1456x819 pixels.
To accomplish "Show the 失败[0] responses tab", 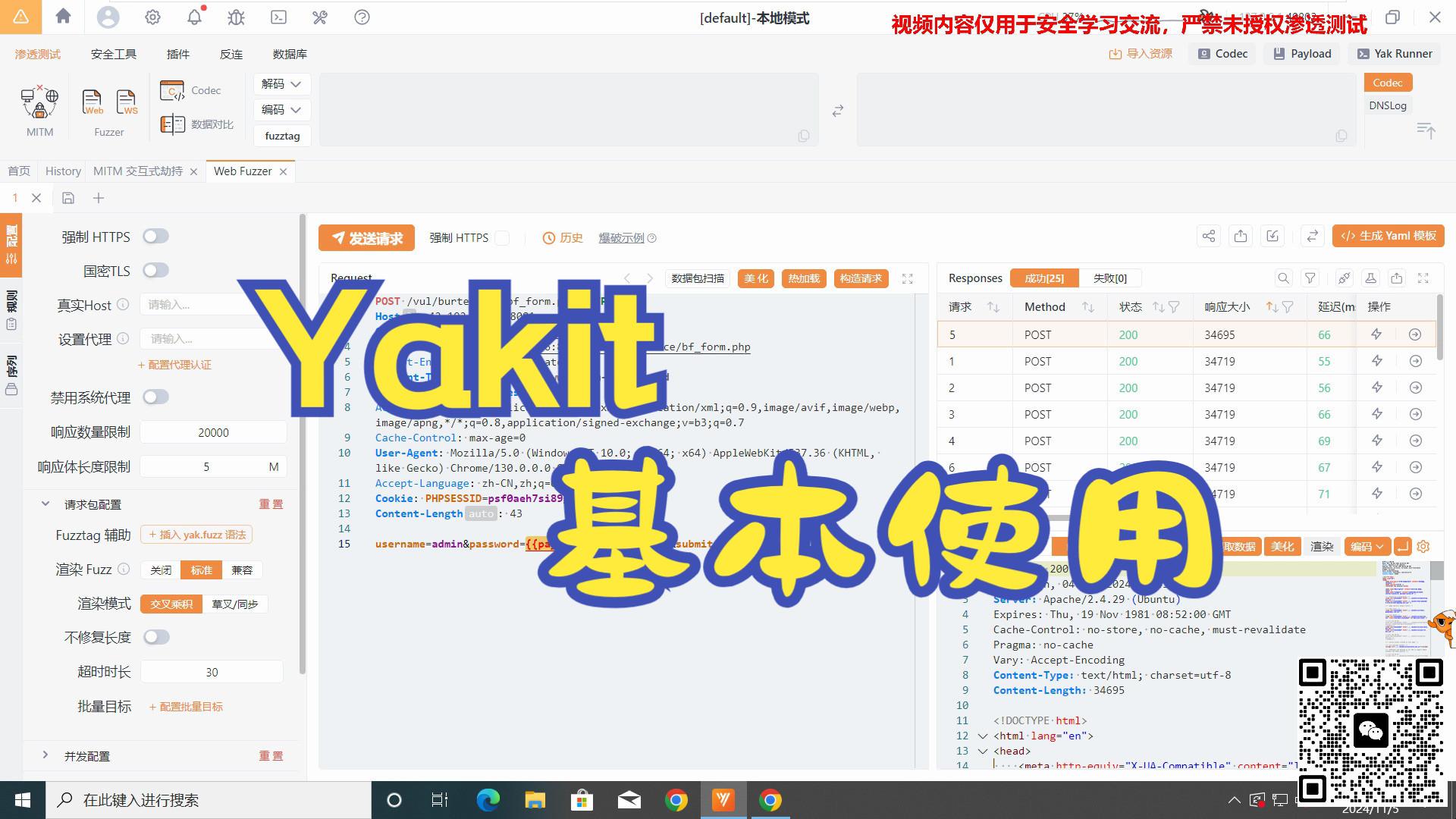I will 1110,278.
